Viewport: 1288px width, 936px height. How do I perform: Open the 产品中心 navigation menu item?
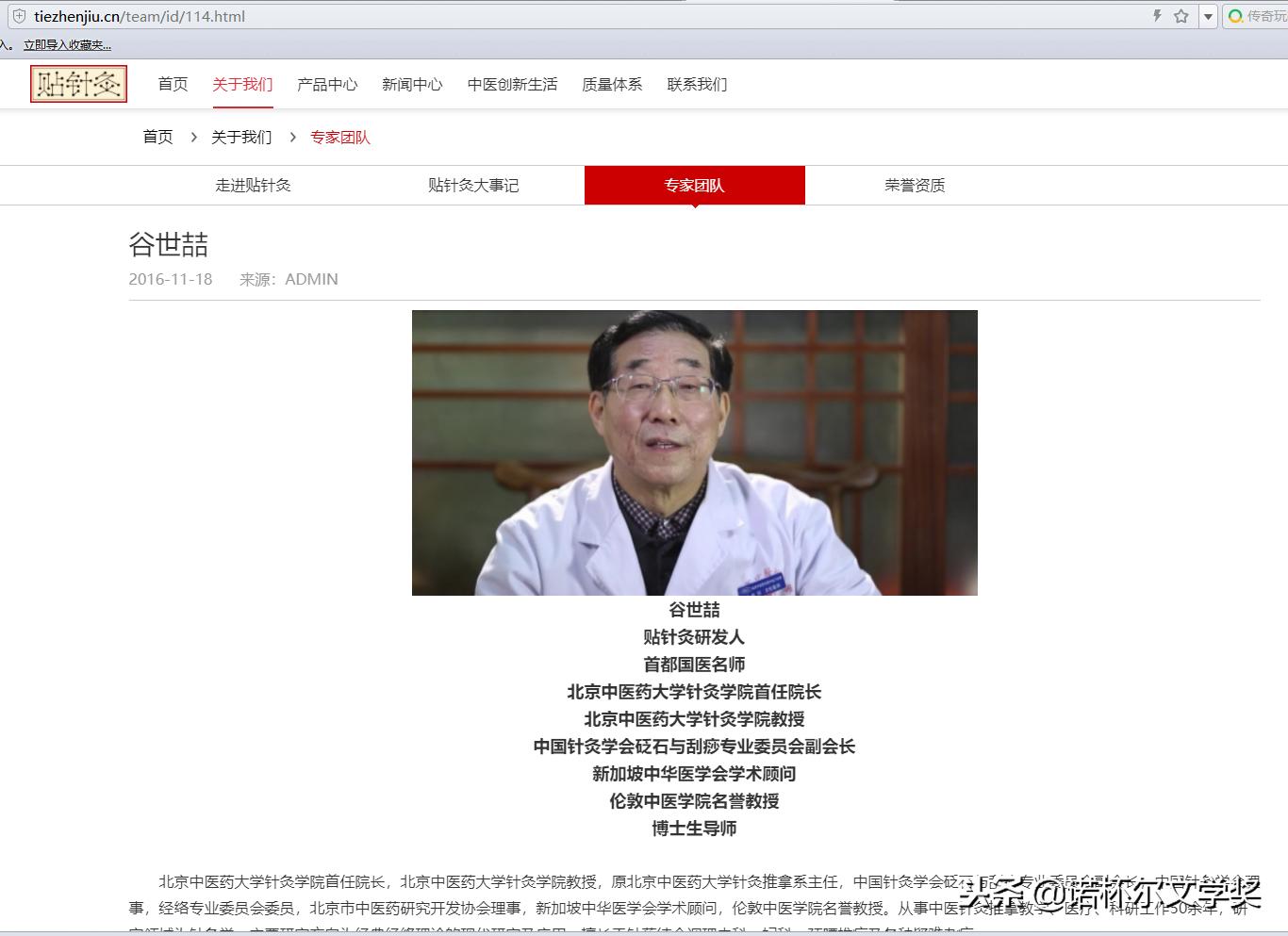(x=327, y=84)
